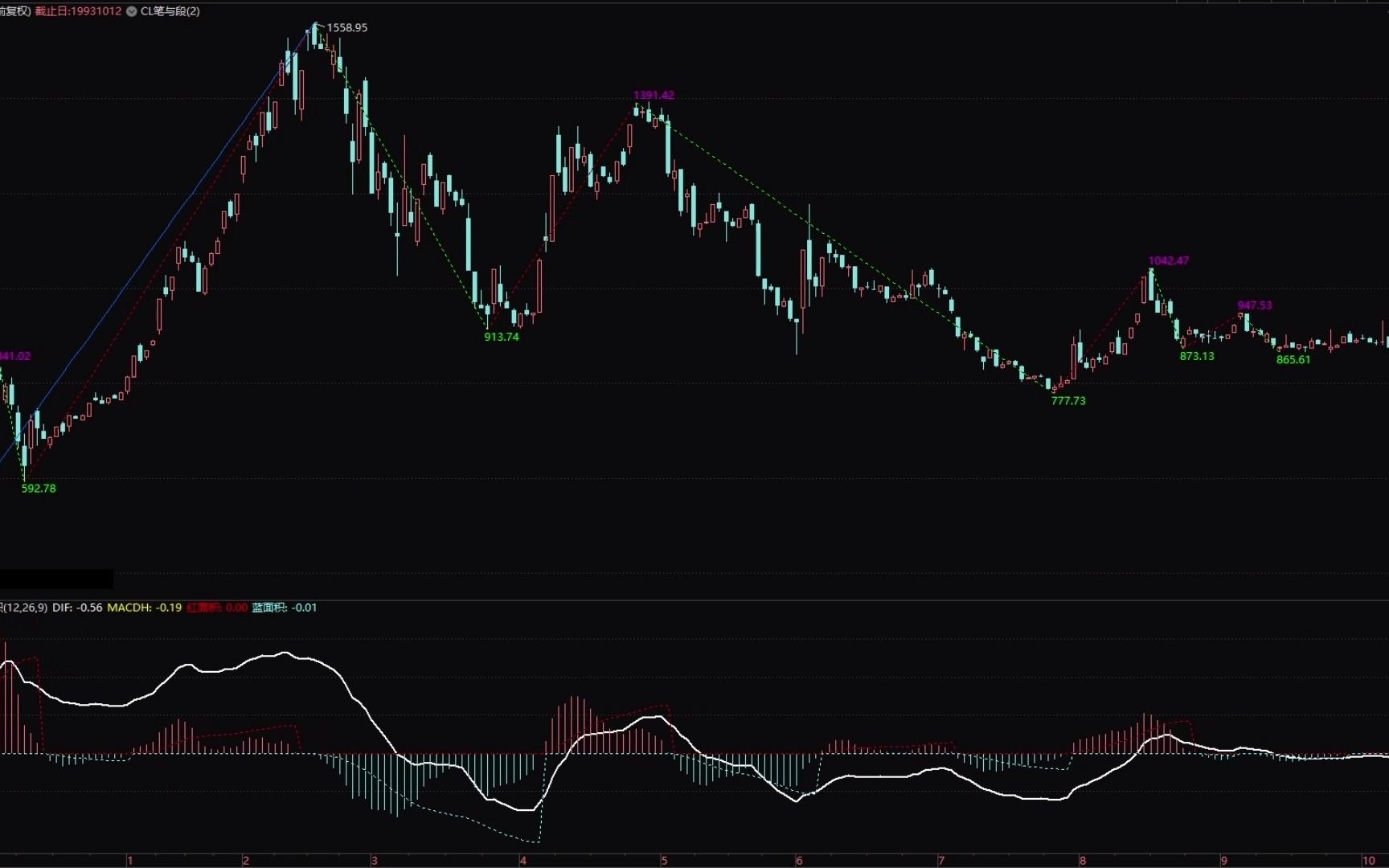Click the 截止日:19931012 date label
Screen dimensions: 1389x868
79,11
